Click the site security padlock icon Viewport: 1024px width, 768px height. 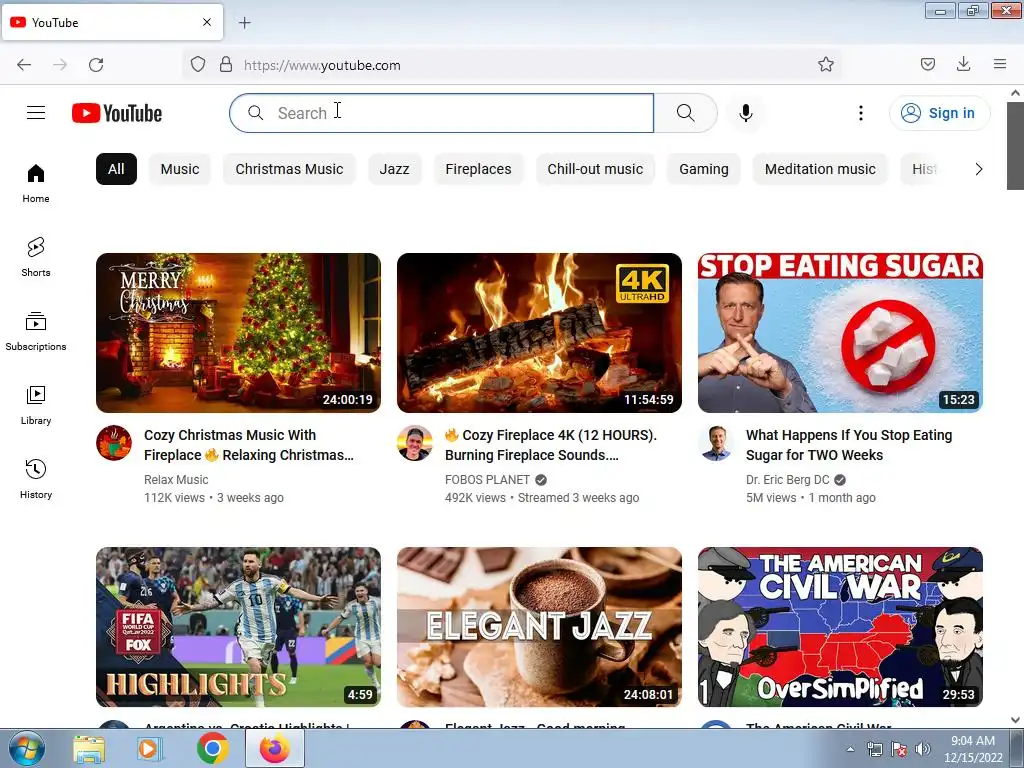[226, 65]
